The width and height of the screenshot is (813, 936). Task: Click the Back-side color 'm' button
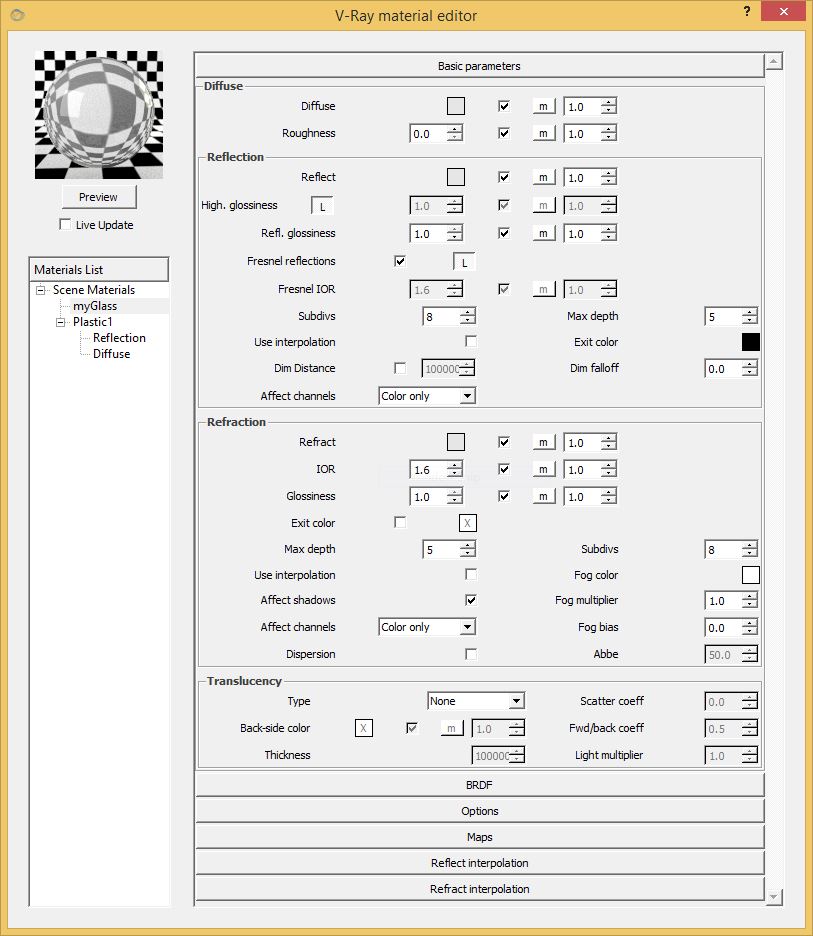click(x=452, y=728)
